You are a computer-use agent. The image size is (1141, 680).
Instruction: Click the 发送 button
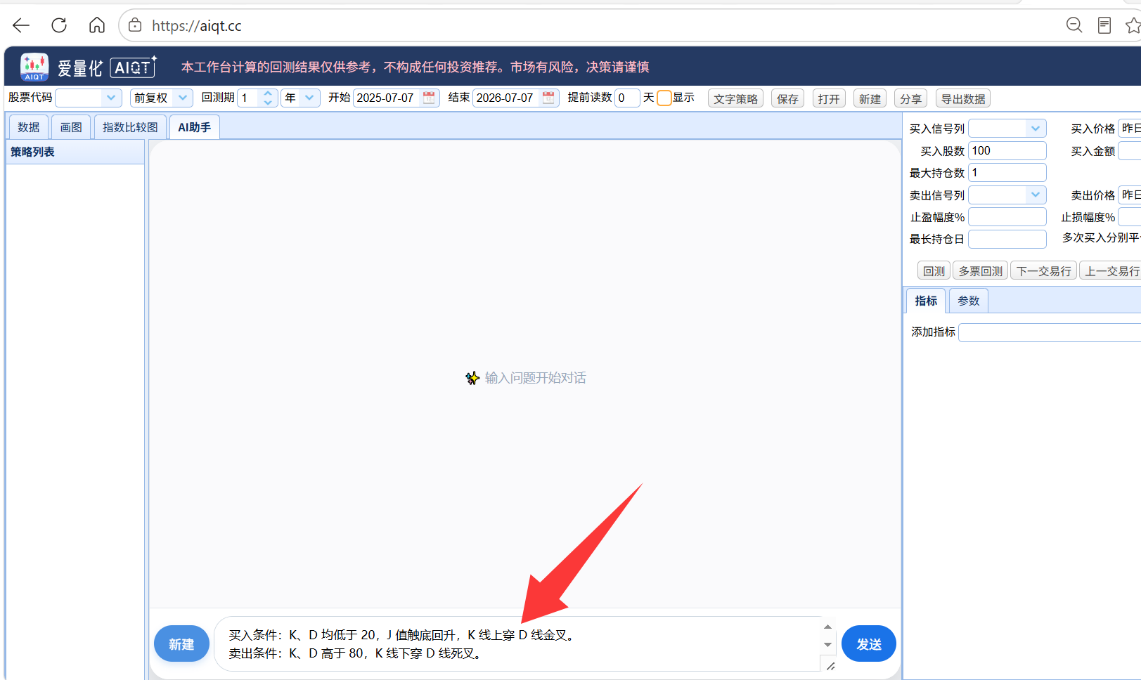point(868,644)
